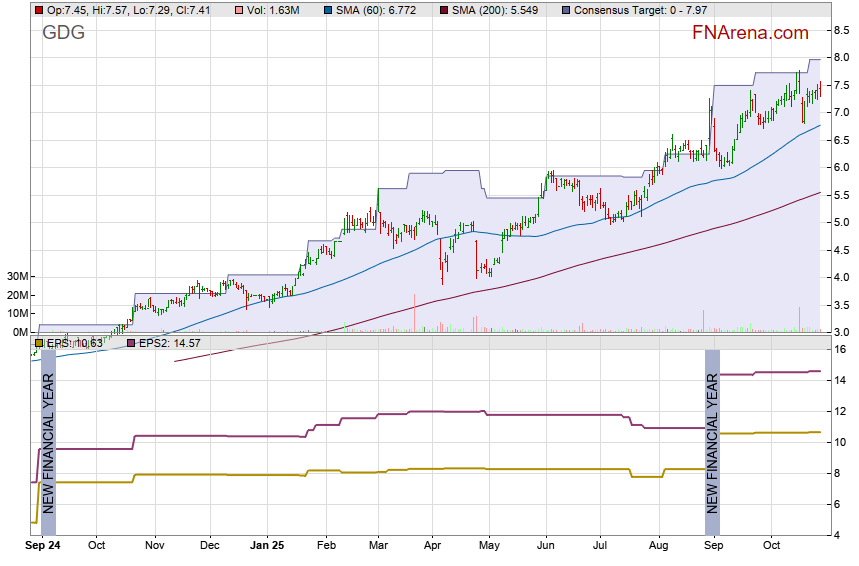Click the Jan 25 date axis label
Screen dimensions: 859x566
click(267, 546)
